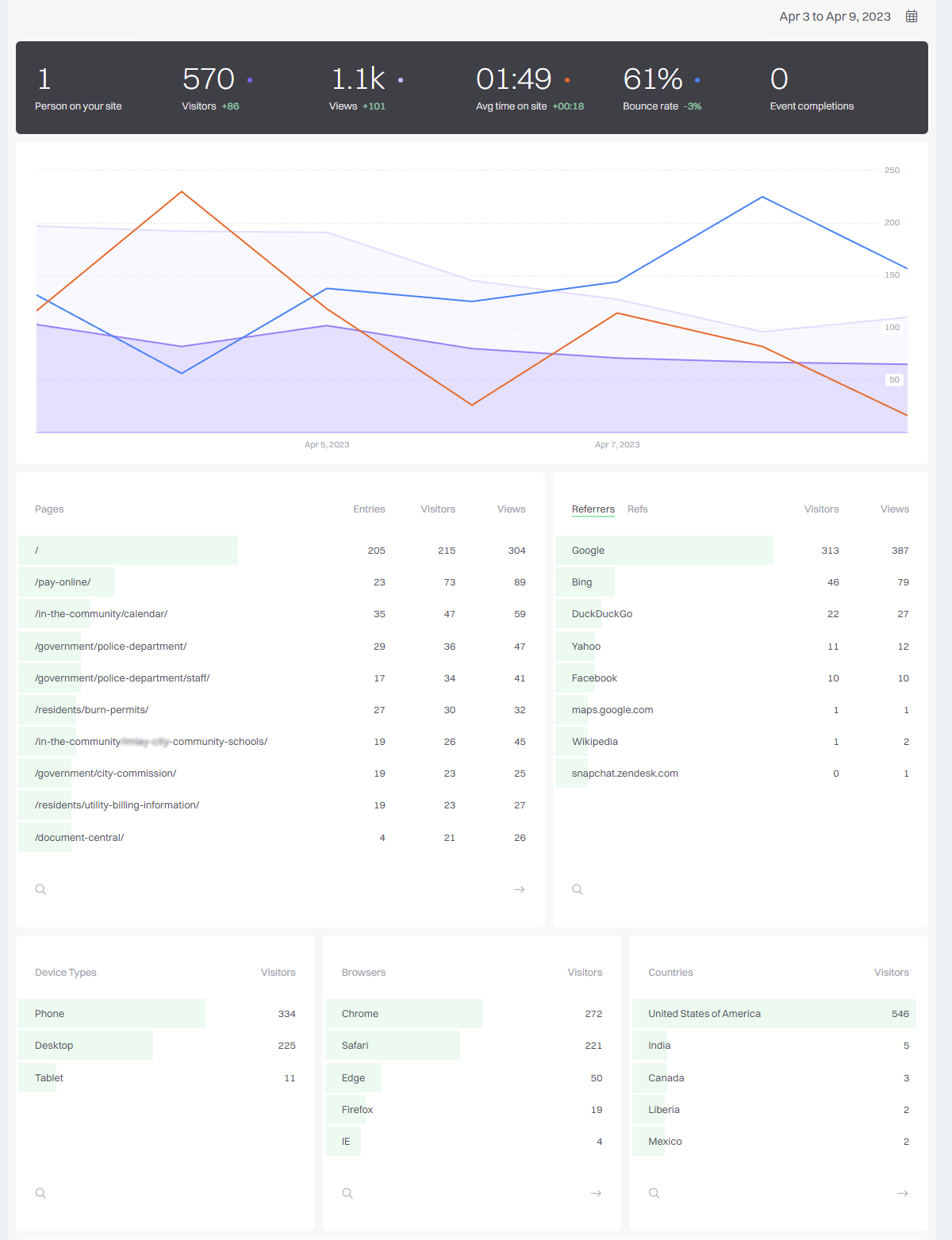
Task: Toggle the Visitors graph series dot
Action: [x=250, y=80]
